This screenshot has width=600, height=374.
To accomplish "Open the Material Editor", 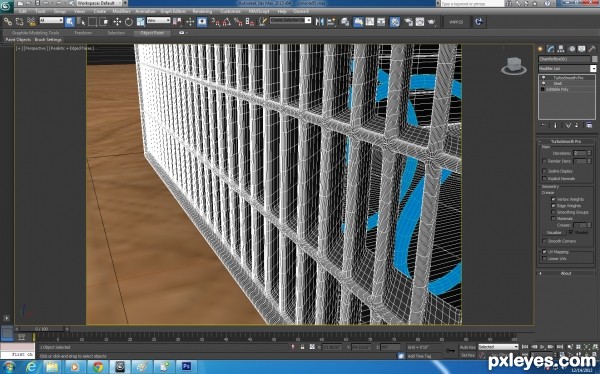I will coord(395,22).
